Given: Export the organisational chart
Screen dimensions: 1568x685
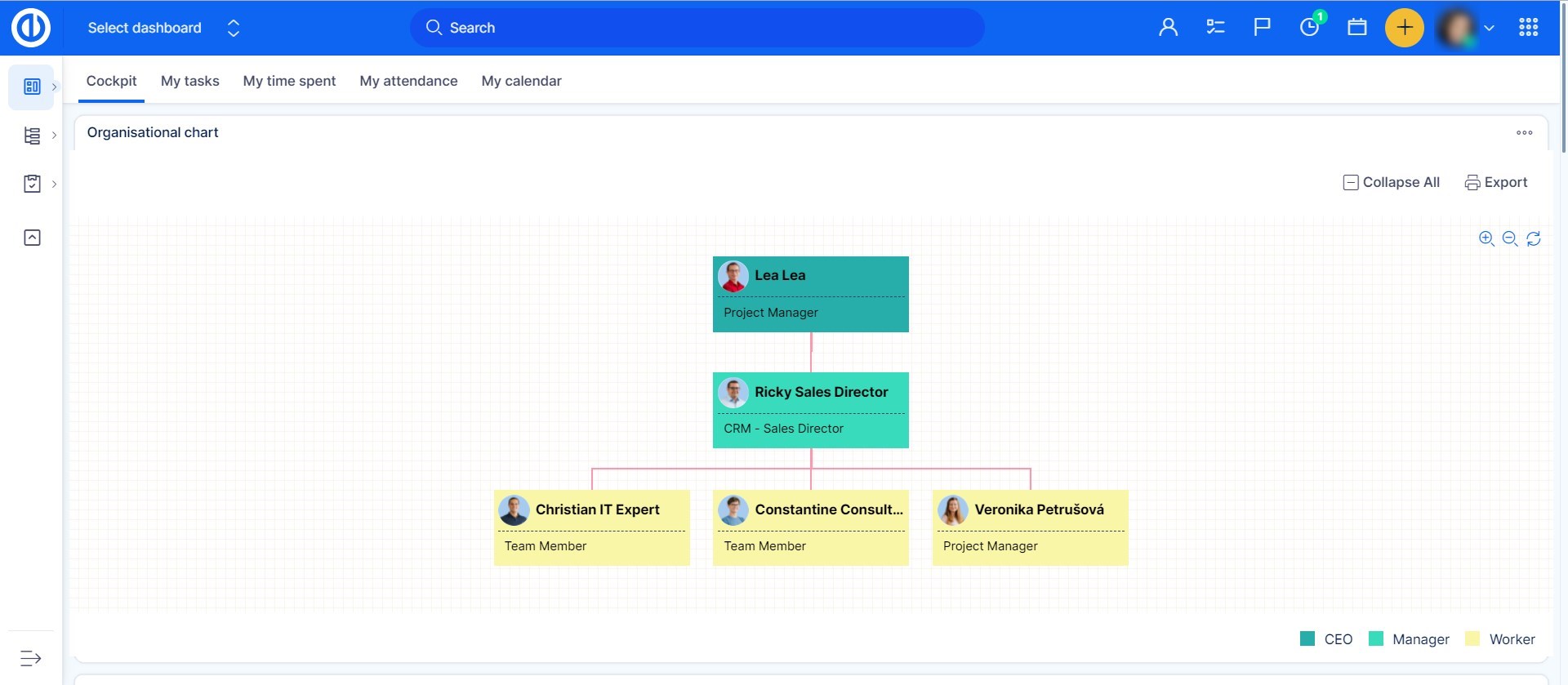Looking at the screenshot, I should click(x=1496, y=182).
